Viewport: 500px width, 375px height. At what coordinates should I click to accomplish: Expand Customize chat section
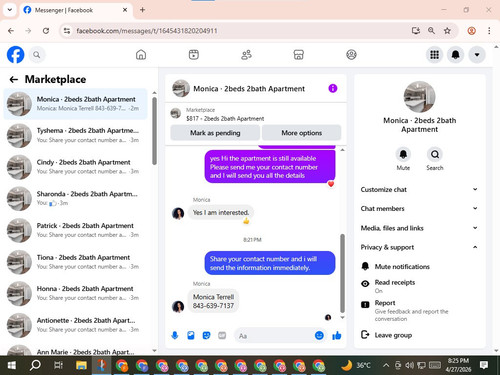point(419,189)
